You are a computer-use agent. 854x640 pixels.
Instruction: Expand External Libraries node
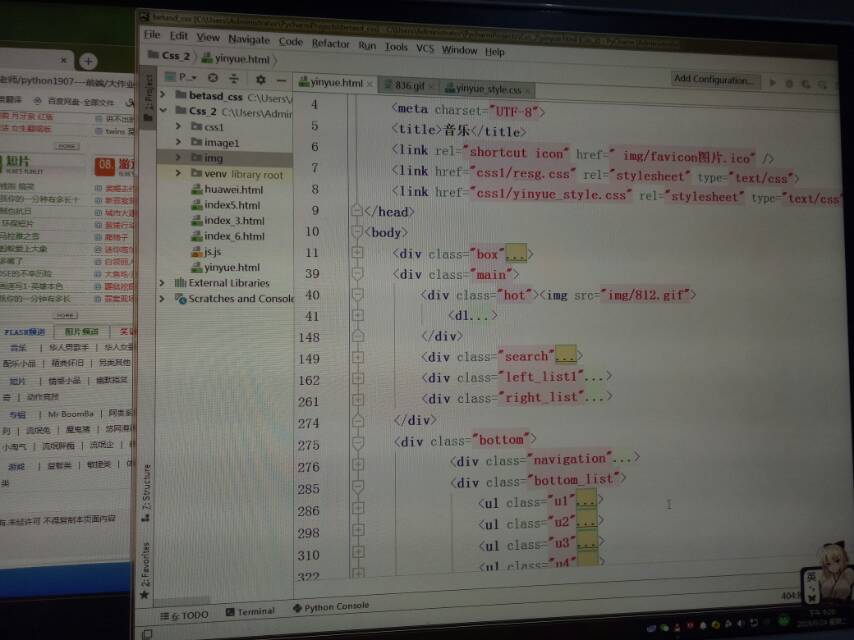pyautogui.click(x=162, y=283)
